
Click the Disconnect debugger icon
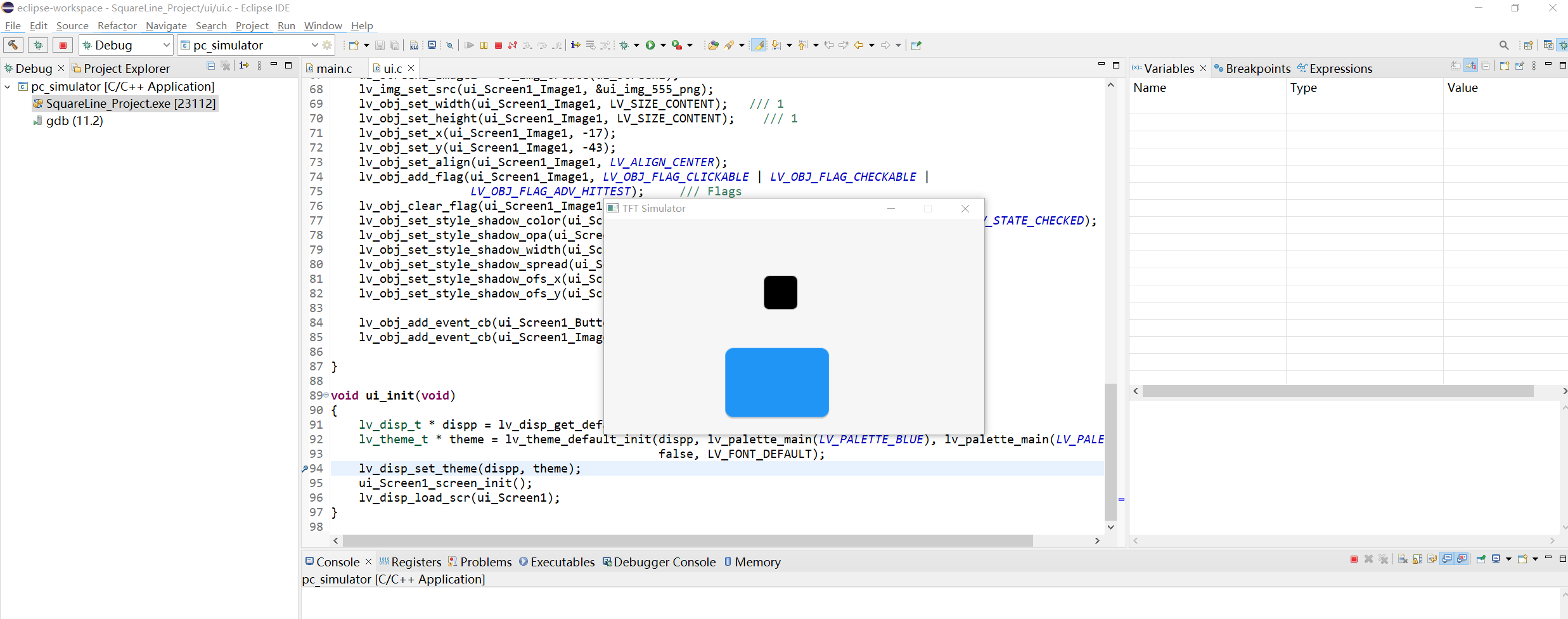pyautogui.click(x=513, y=45)
